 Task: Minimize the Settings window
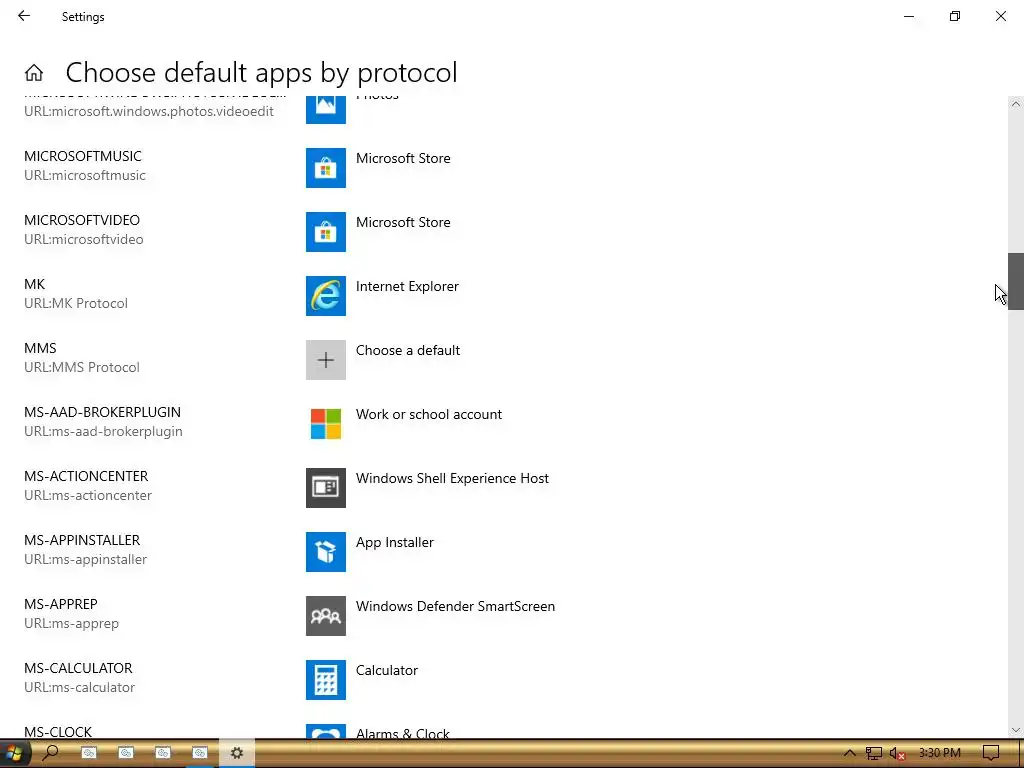[909, 16]
